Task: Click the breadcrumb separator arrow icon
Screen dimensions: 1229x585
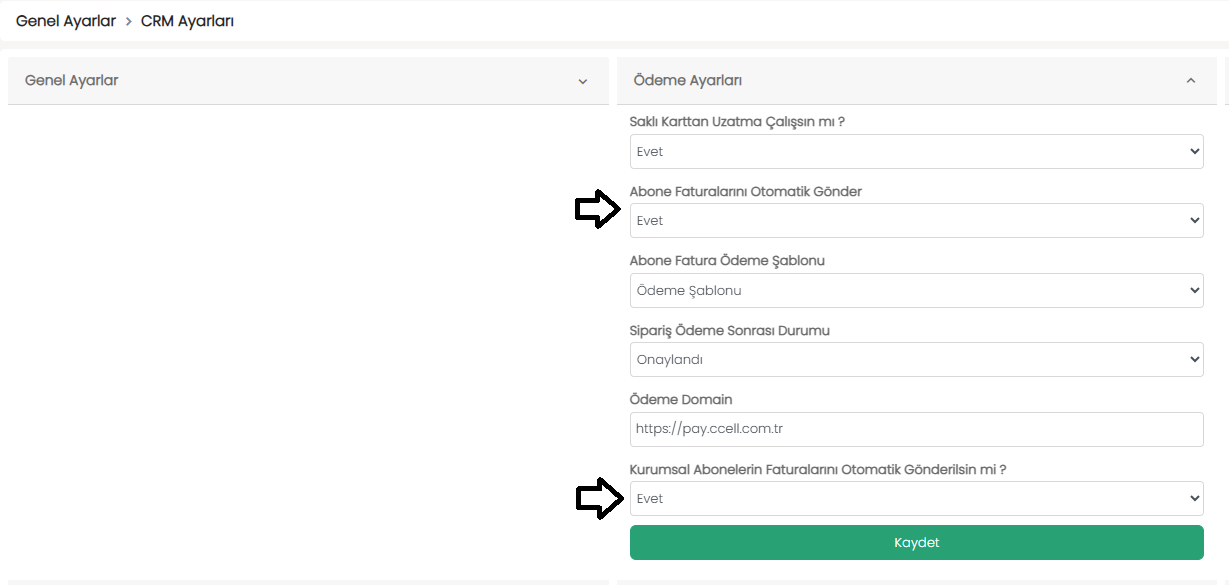Action: tap(129, 21)
